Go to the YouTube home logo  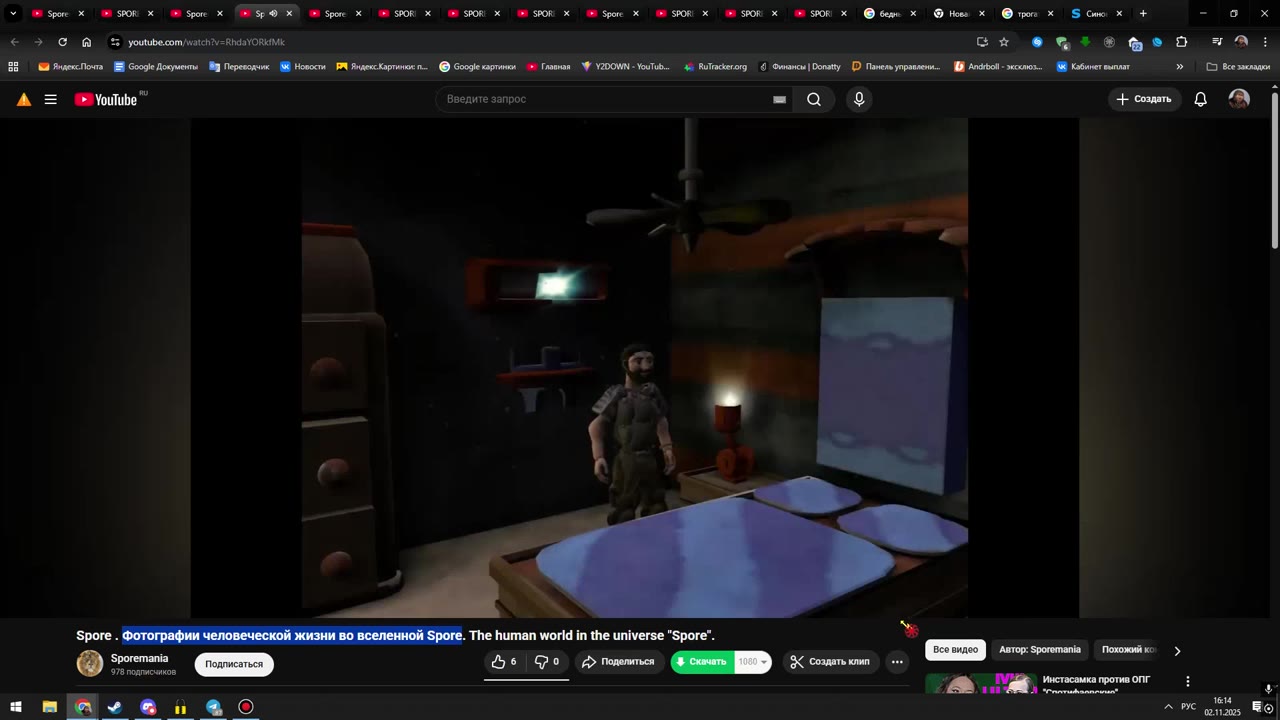coord(106,99)
